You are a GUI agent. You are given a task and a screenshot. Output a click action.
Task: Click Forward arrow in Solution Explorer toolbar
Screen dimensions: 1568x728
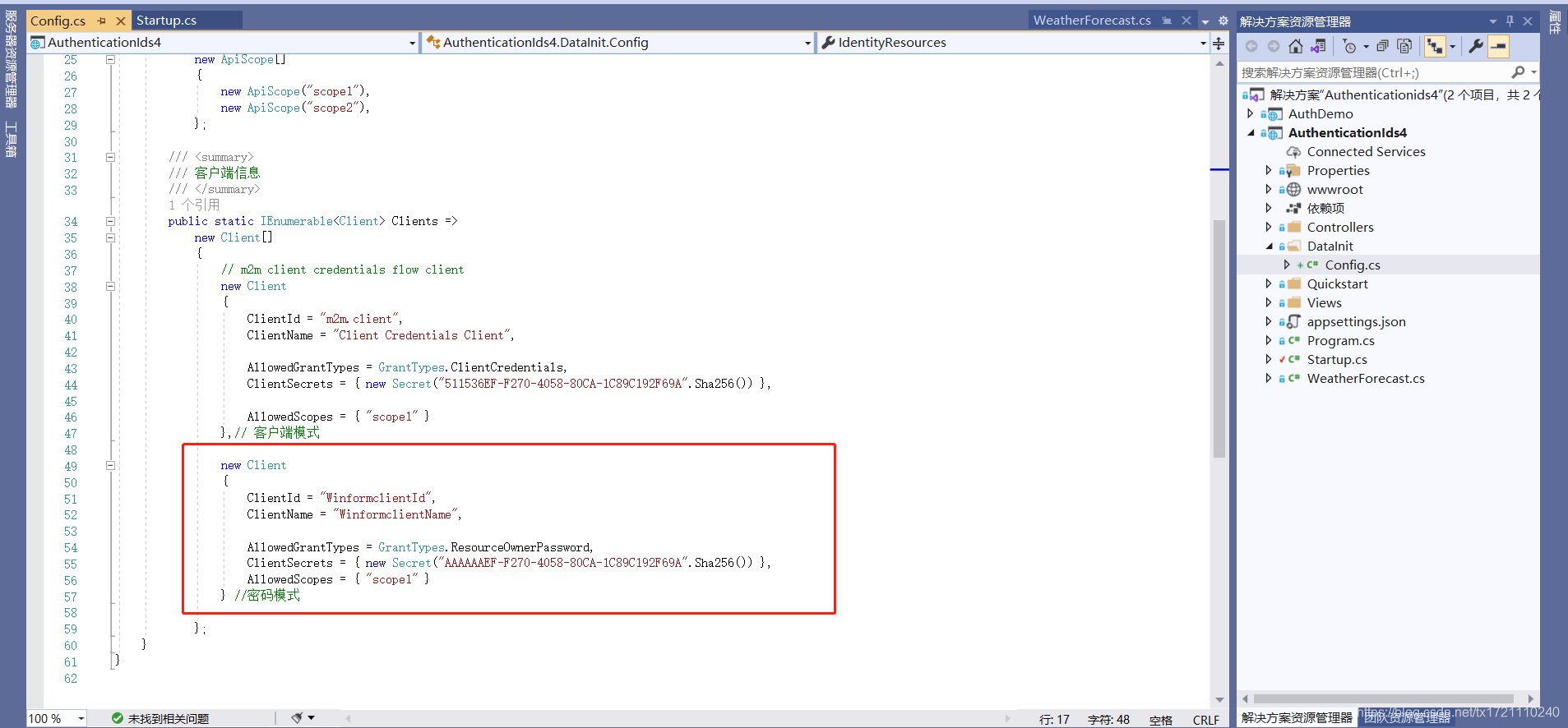tap(1274, 47)
